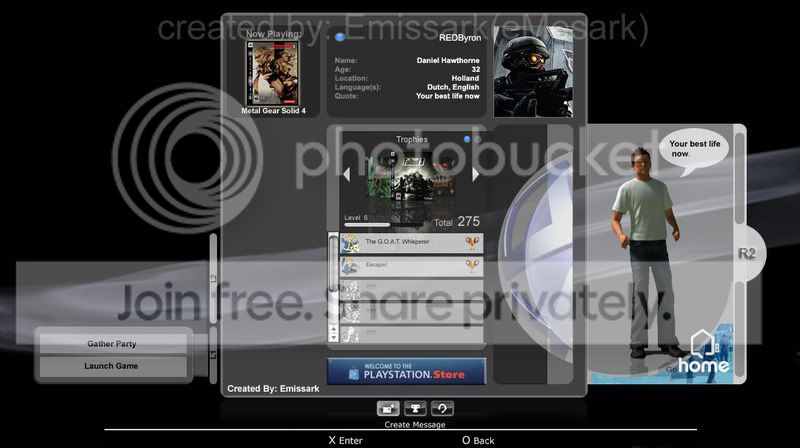The image size is (800, 448).
Task: Select the blue active page dot in Trophies
Action: point(467,139)
